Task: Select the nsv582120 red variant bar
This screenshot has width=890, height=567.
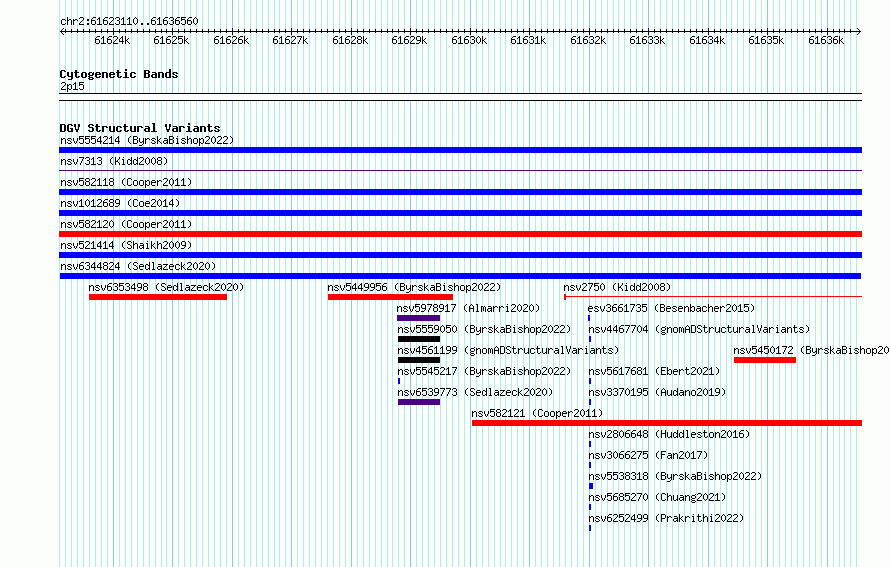Action: click(x=460, y=234)
